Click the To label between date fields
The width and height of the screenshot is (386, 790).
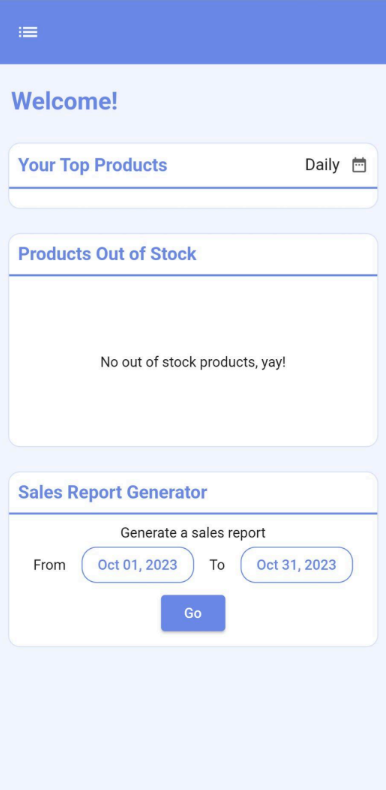[217, 565]
